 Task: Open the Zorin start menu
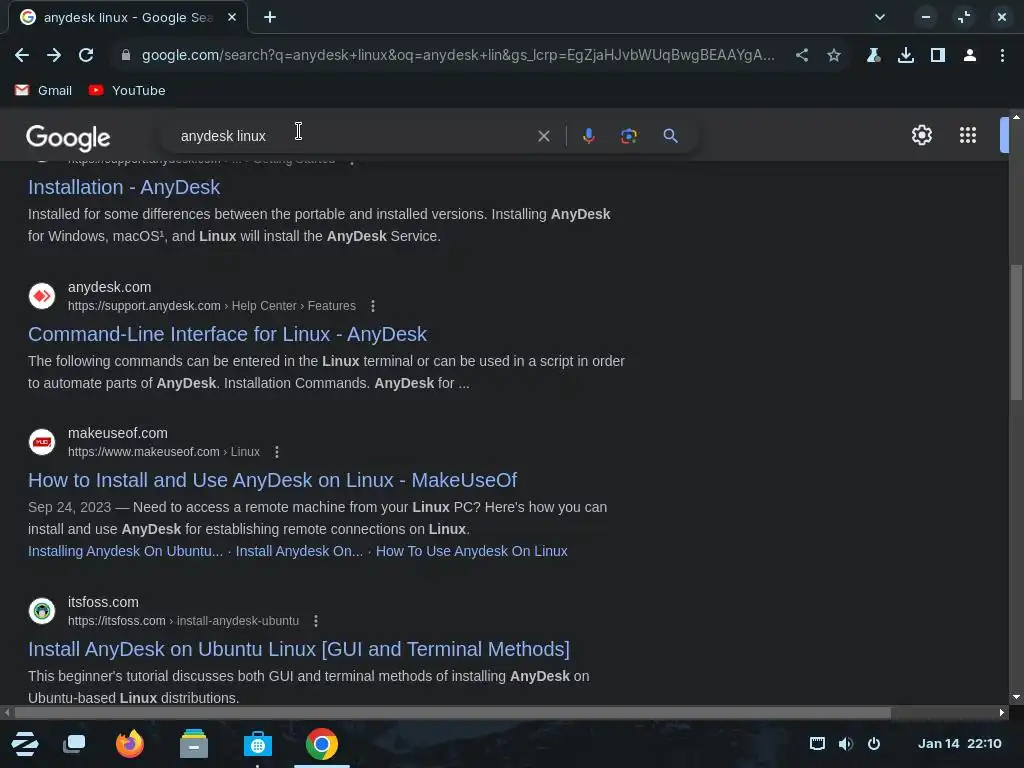pyautogui.click(x=25, y=744)
